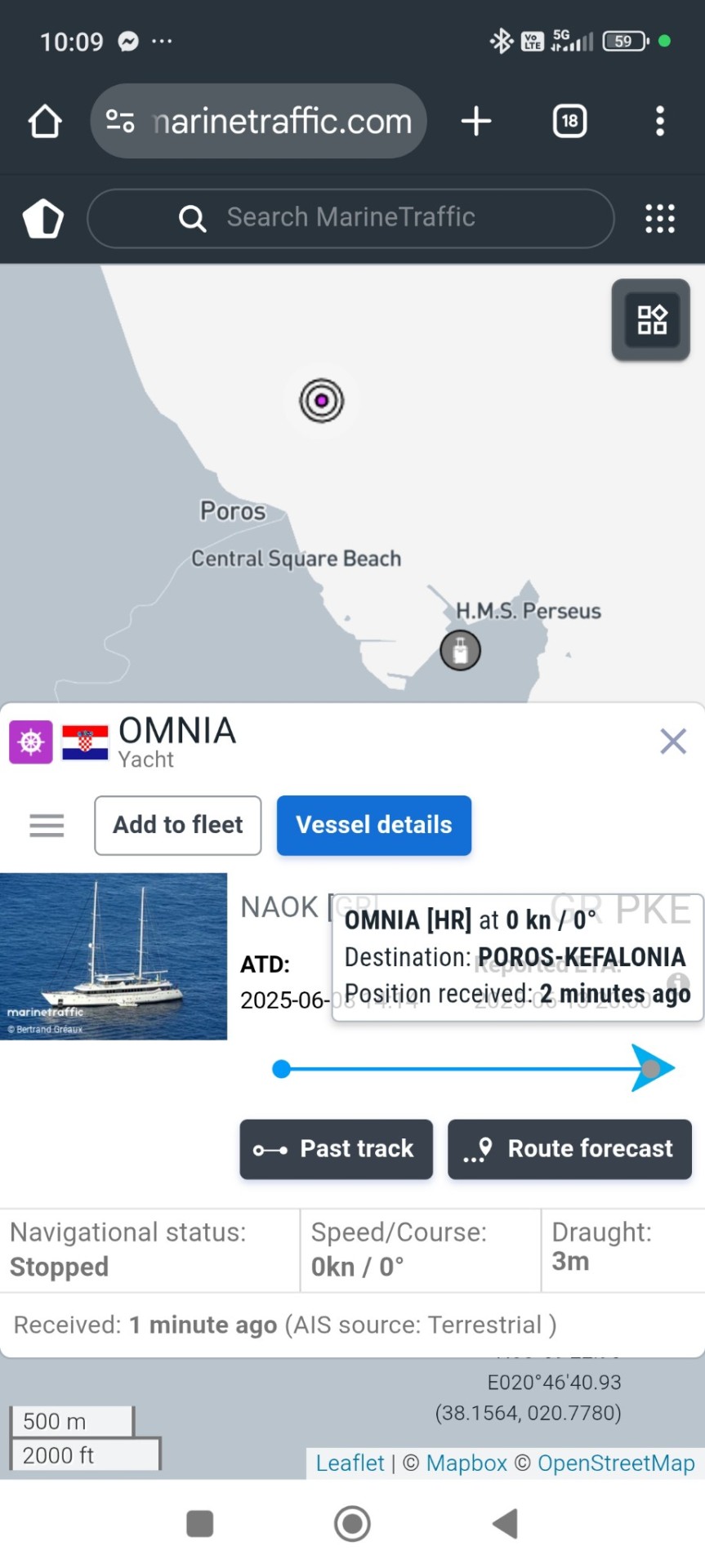Close the OMNIA vessel panel
The image size is (705, 1568).
[x=673, y=742]
